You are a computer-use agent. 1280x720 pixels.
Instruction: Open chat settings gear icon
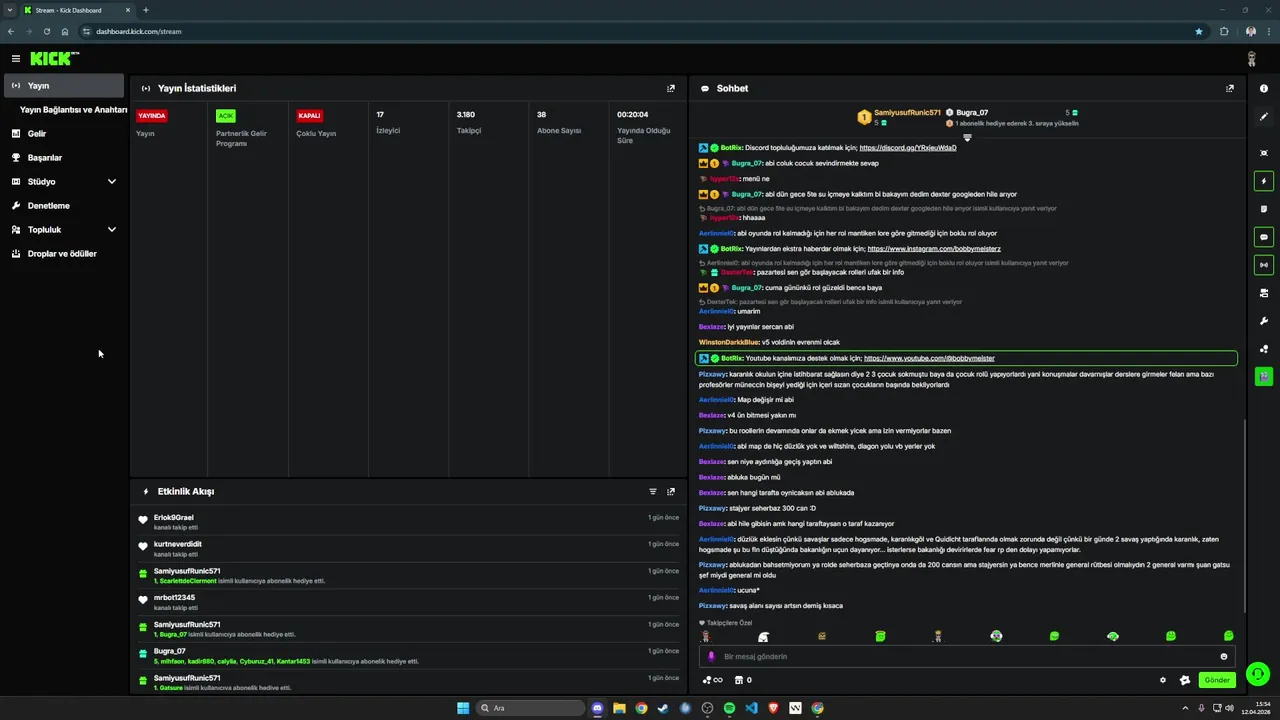coord(1163,680)
